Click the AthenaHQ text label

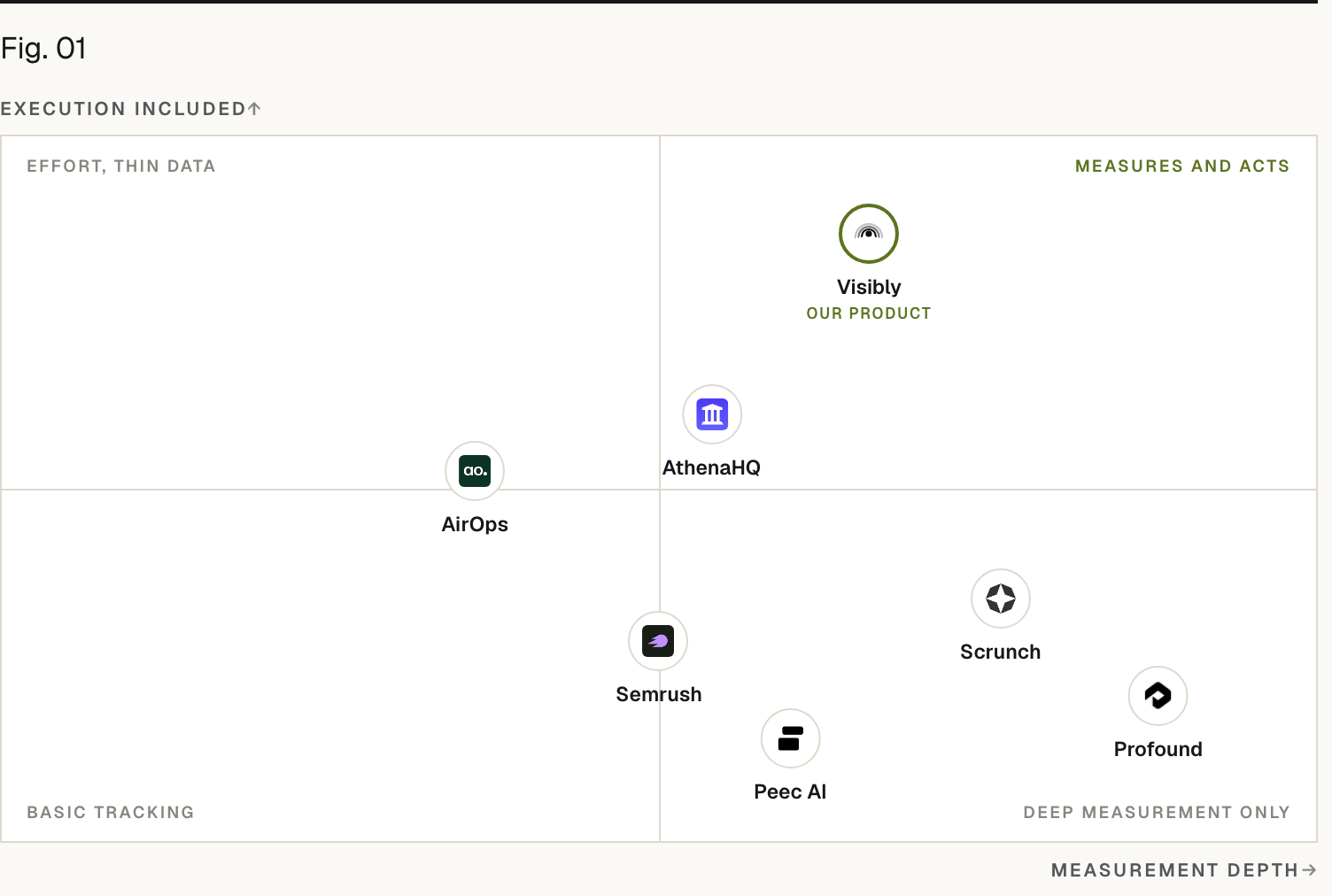711,467
